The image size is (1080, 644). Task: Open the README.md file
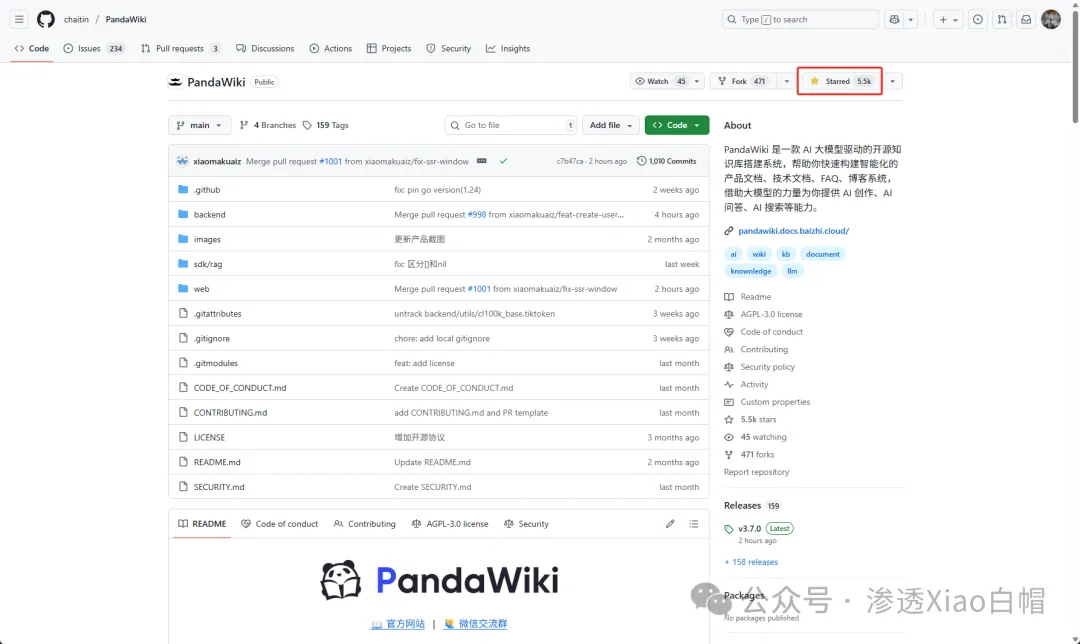[x=217, y=462]
